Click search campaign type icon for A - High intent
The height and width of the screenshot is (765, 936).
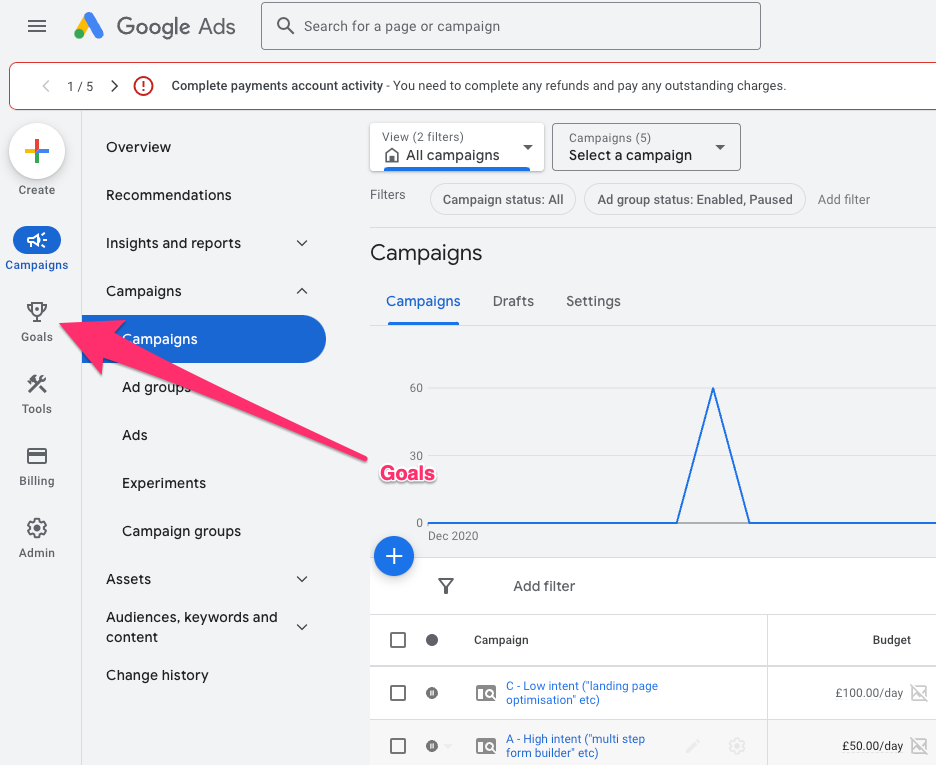tap(486, 746)
